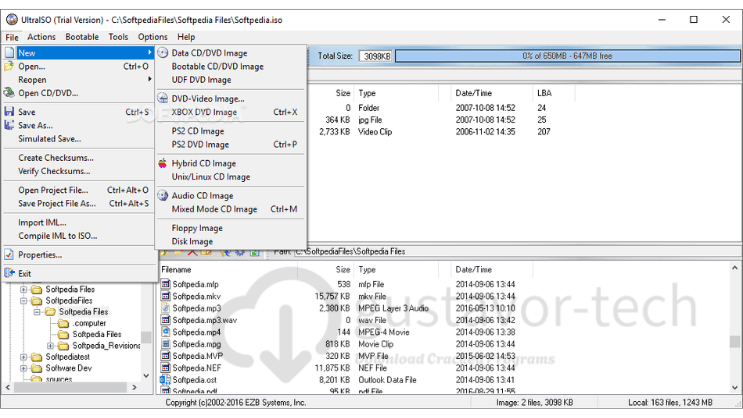Click the Save As icon
743x418 pixels.
(x=9, y=125)
